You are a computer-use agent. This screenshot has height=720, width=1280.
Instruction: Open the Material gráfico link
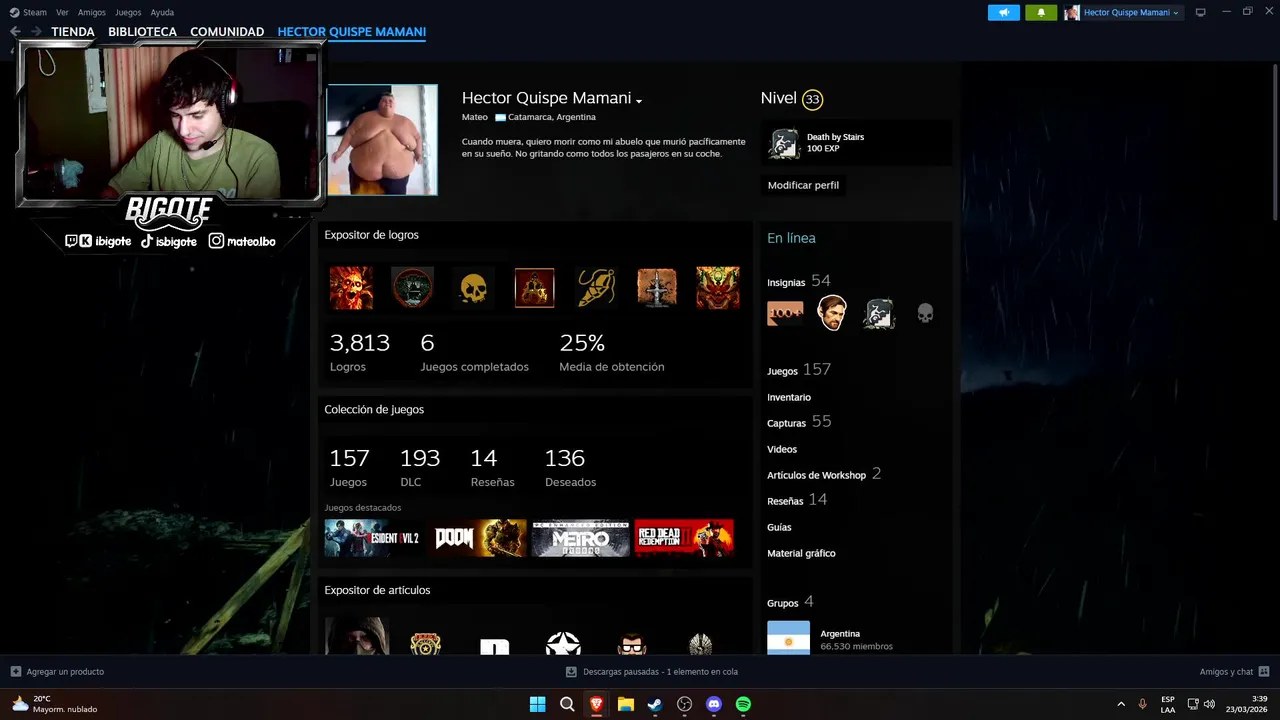(801, 553)
